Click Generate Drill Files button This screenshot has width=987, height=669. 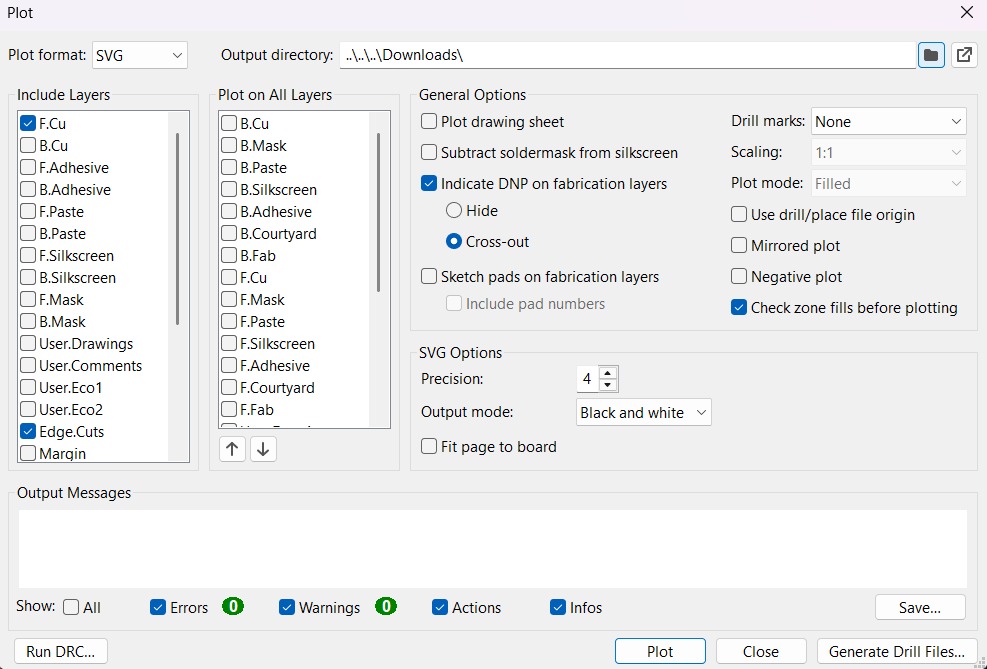pyautogui.click(x=896, y=651)
